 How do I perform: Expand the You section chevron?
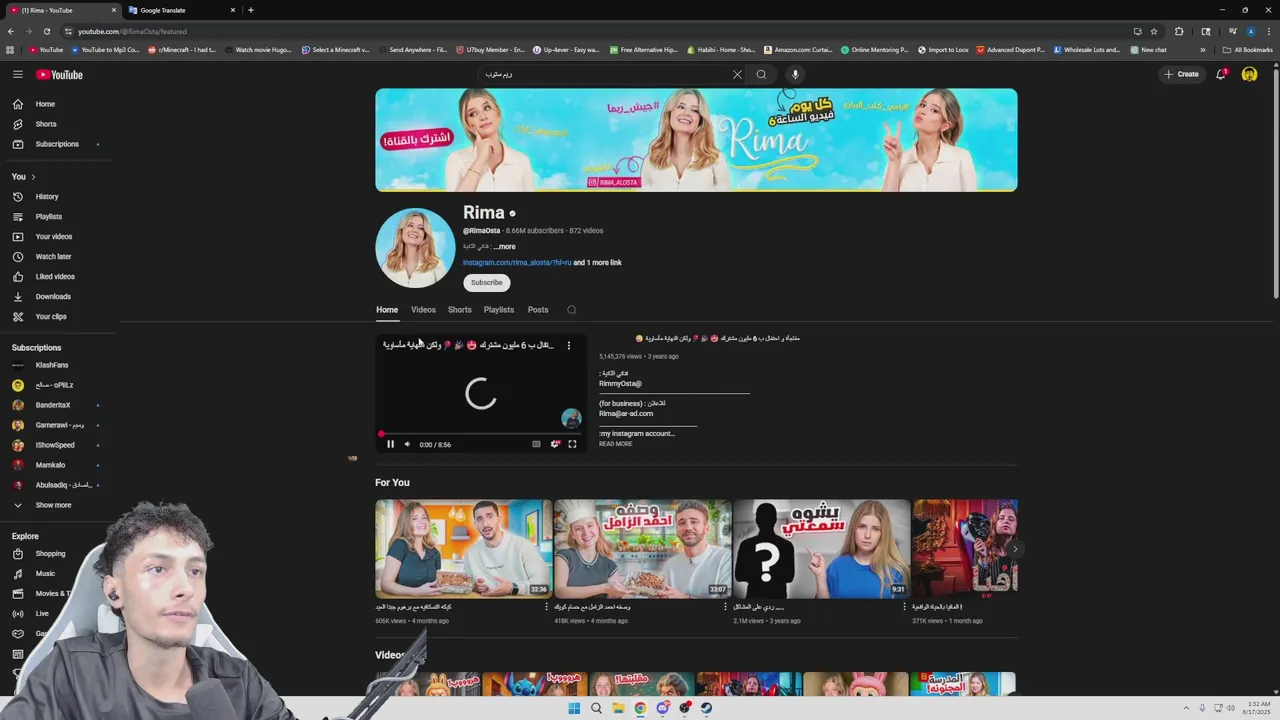(33, 177)
